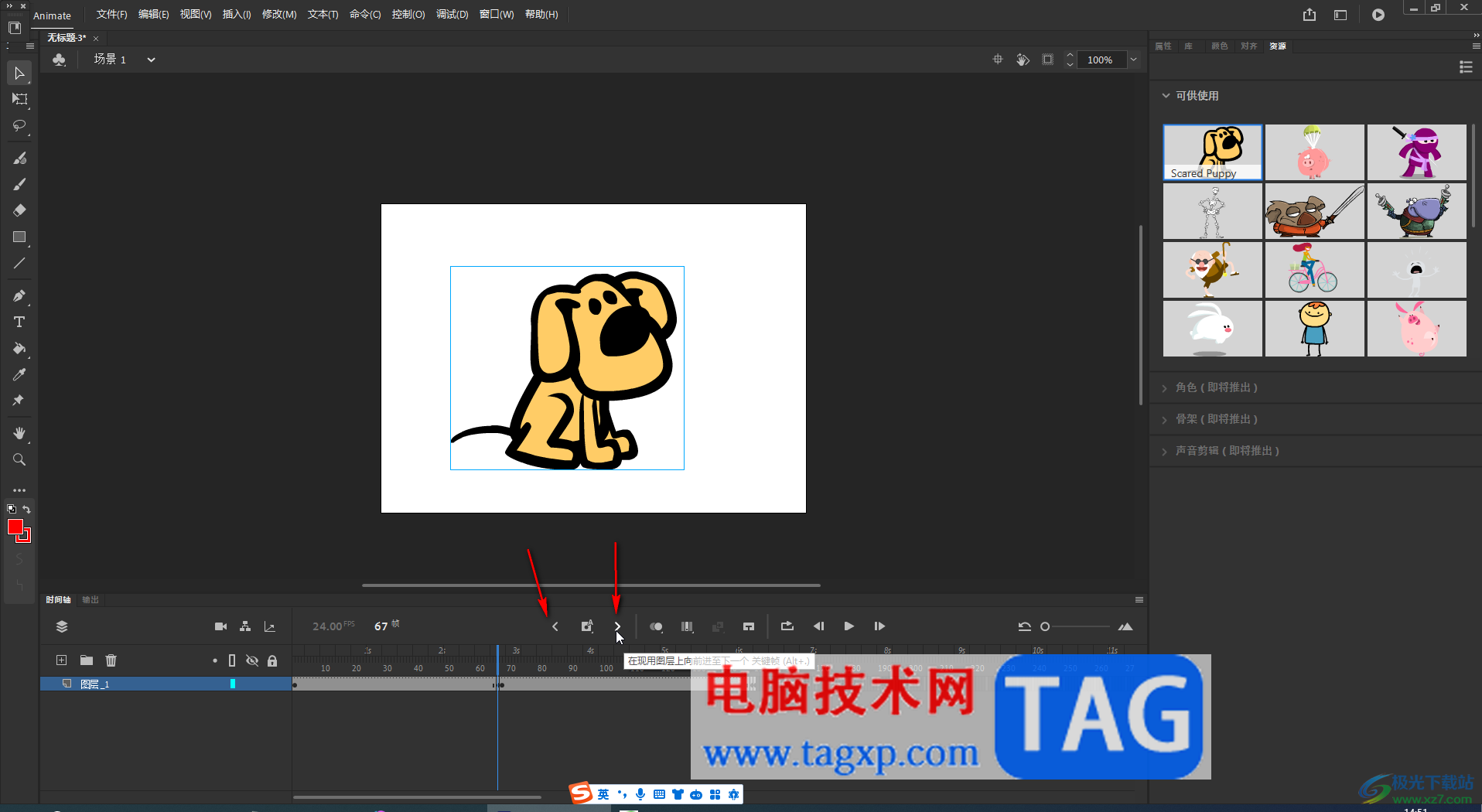Viewport: 1482px width, 812px height.
Task: Expand the 声音剪辑 (即将推出) section
Action: click(1165, 452)
